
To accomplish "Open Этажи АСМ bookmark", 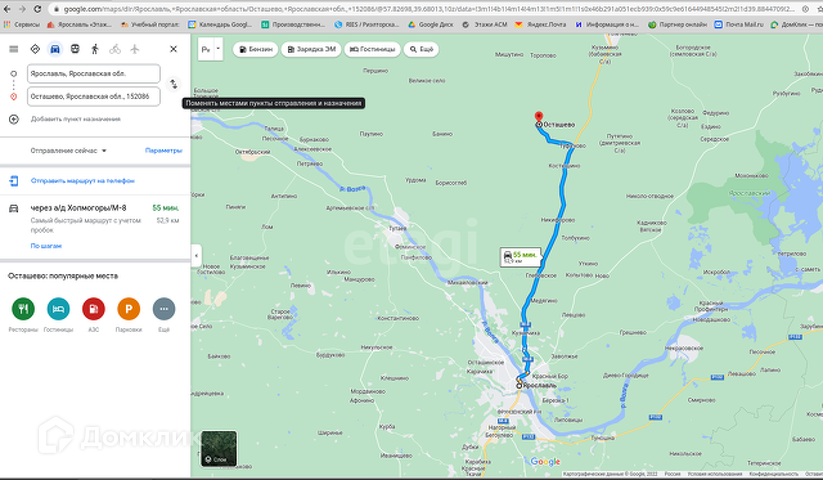I will (x=485, y=25).
